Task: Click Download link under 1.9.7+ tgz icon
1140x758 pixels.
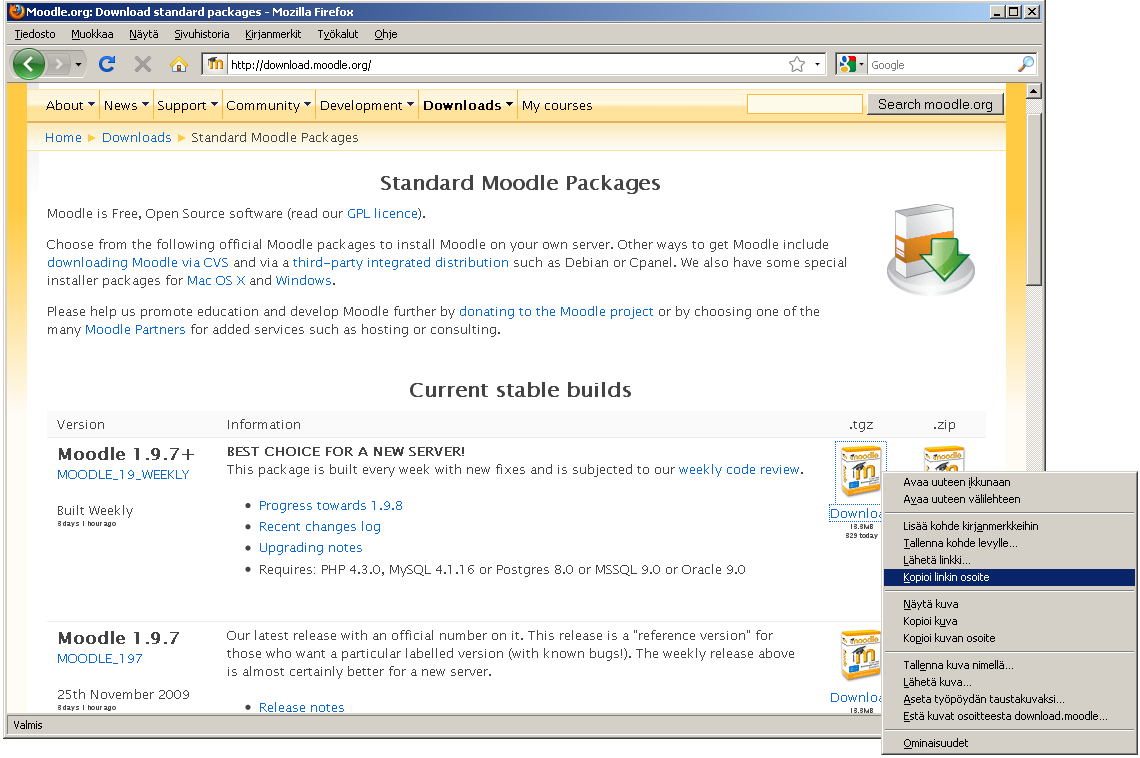Action: [x=855, y=514]
